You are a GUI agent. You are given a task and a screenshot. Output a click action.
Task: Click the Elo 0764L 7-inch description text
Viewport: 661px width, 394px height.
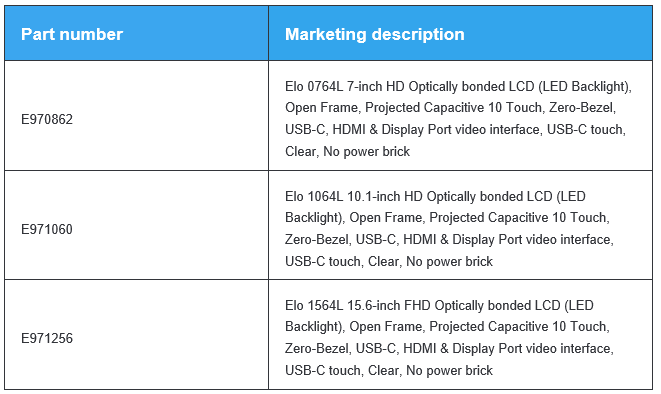tap(458, 119)
